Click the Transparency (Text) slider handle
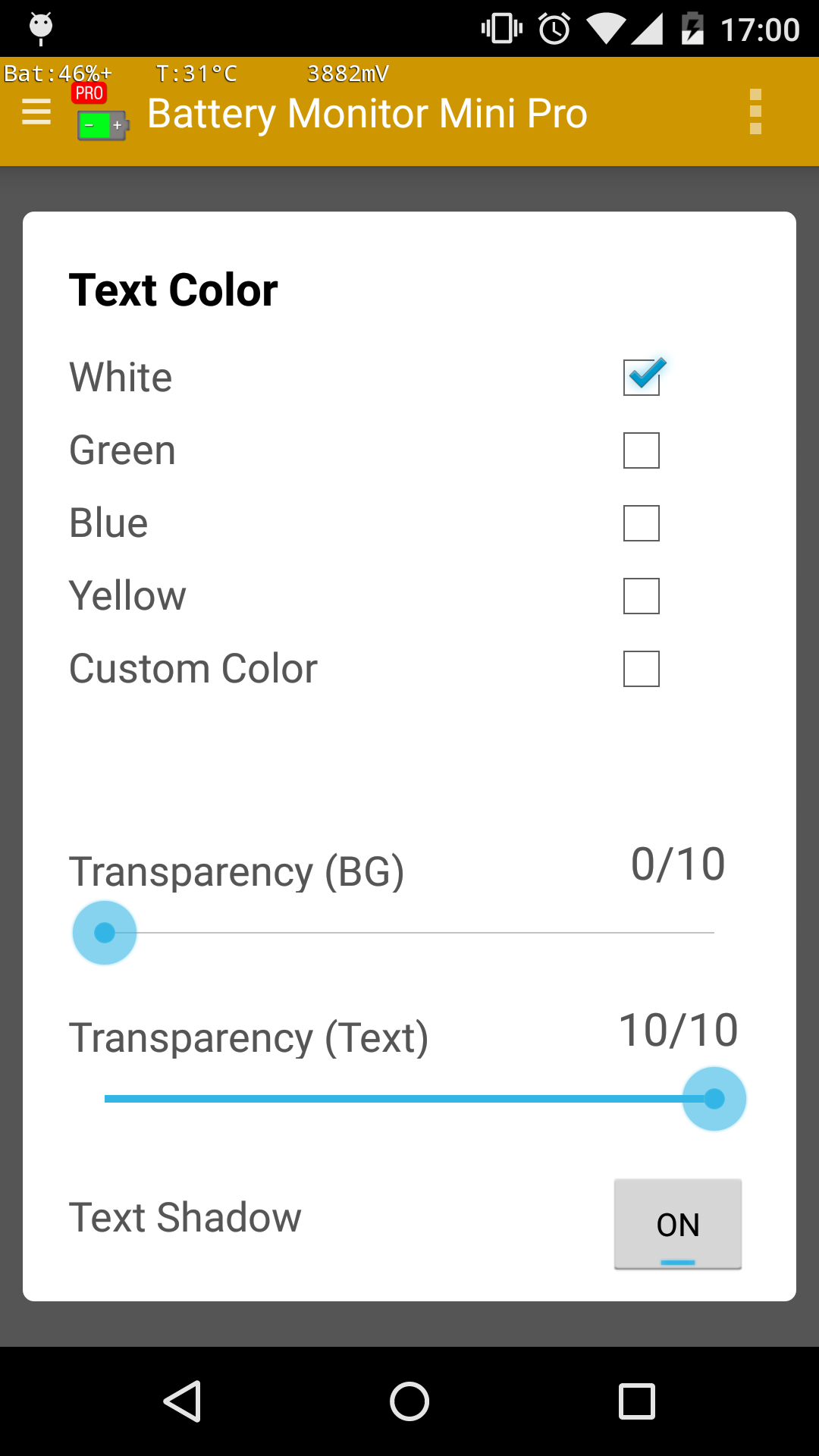Screen dimensions: 819x1456 click(714, 1099)
